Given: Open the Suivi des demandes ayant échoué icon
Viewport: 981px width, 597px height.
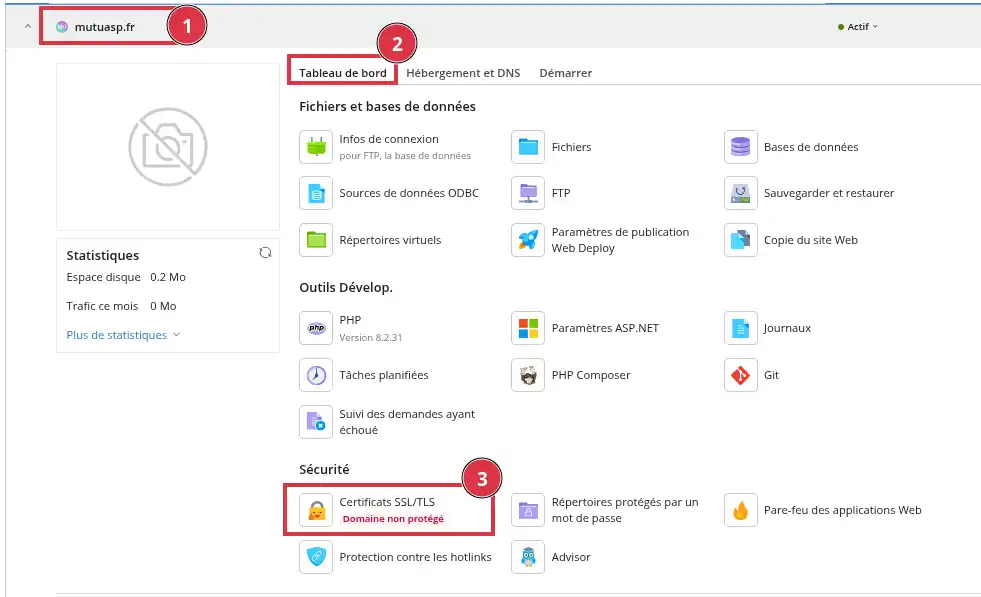Looking at the screenshot, I should click(316, 422).
